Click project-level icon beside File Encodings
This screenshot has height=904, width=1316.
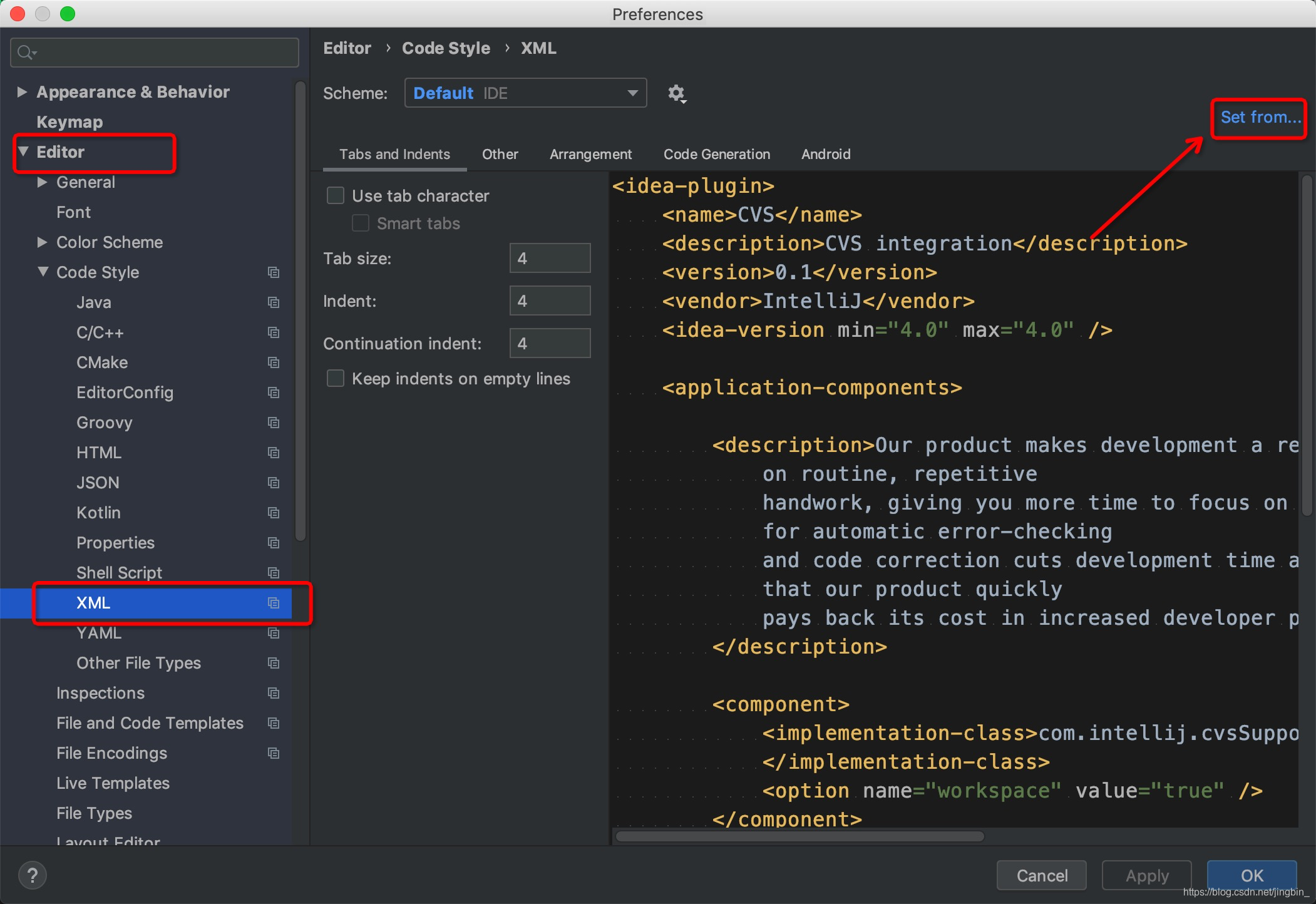[274, 753]
